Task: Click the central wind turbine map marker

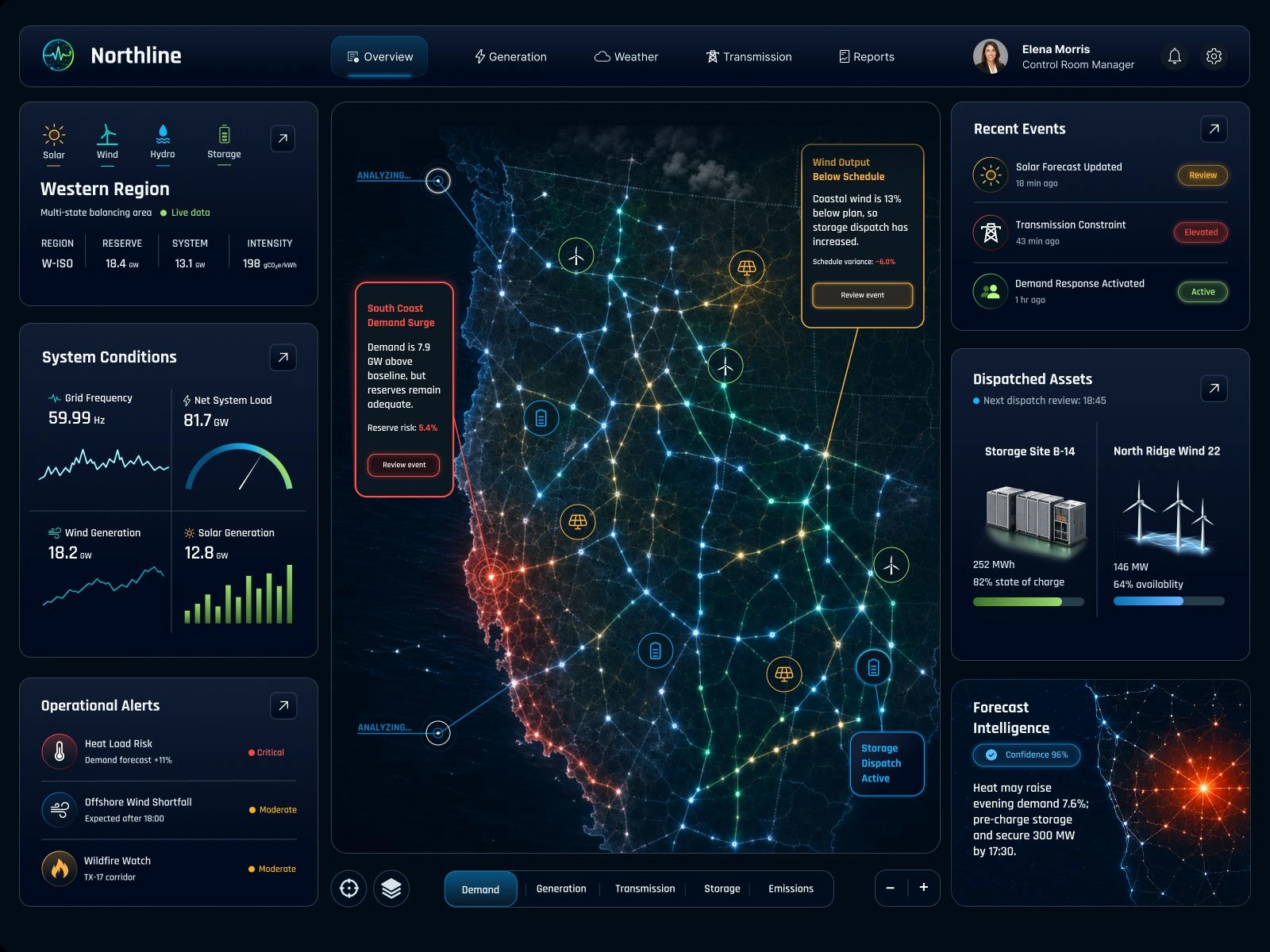Action: click(725, 366)
